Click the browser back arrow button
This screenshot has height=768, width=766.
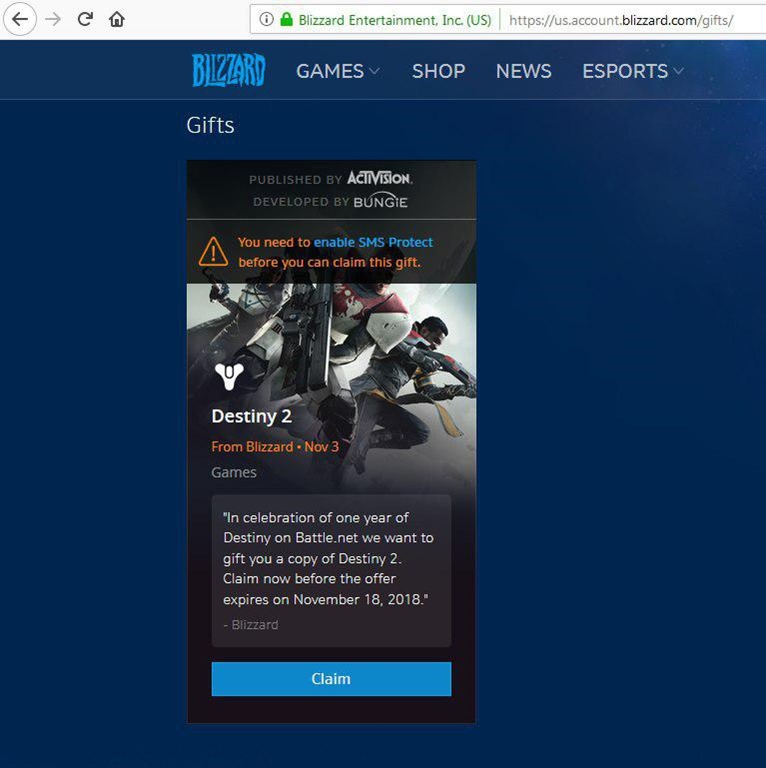[20, 19]
